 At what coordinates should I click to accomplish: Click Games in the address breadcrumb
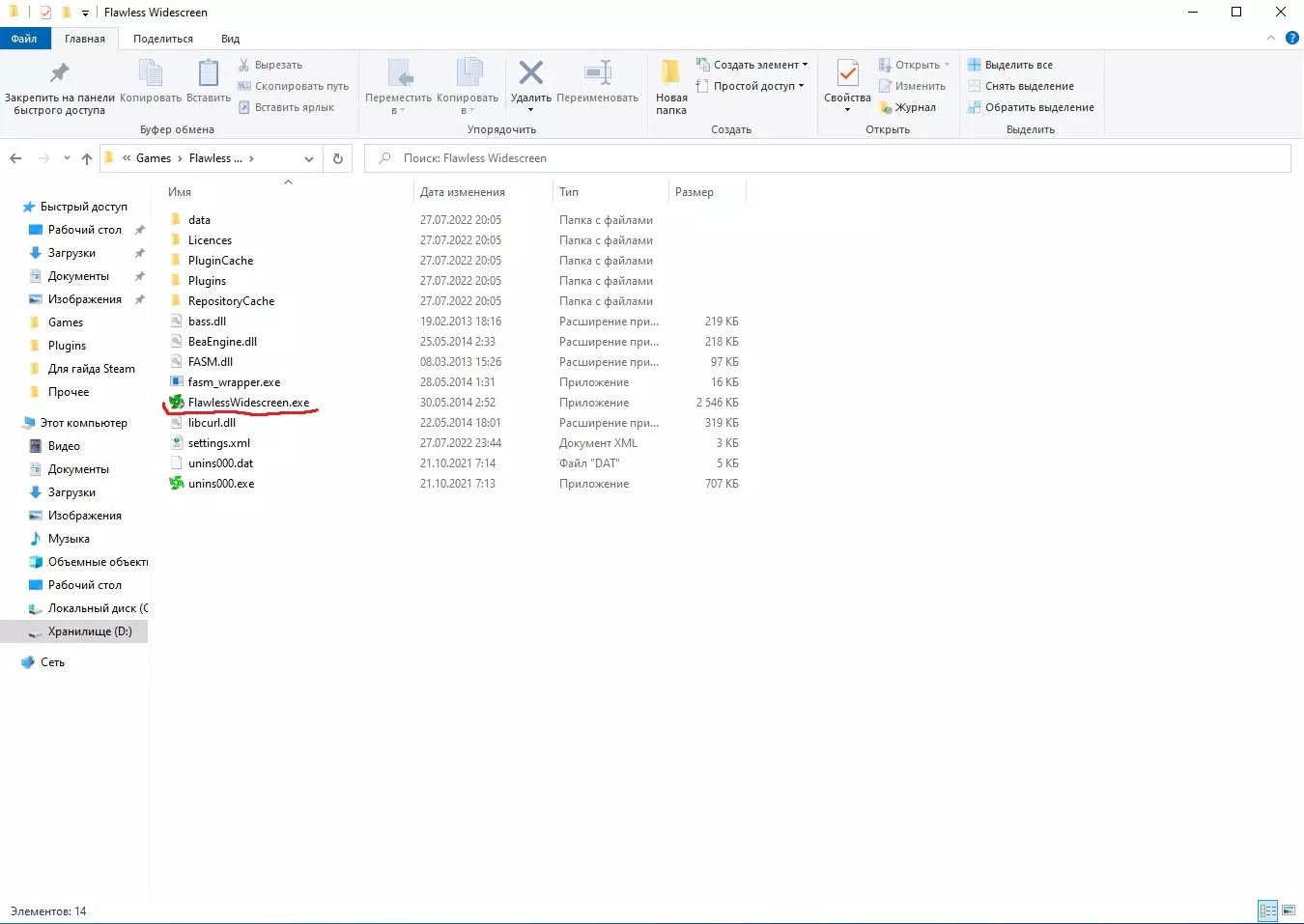point(154,158)
